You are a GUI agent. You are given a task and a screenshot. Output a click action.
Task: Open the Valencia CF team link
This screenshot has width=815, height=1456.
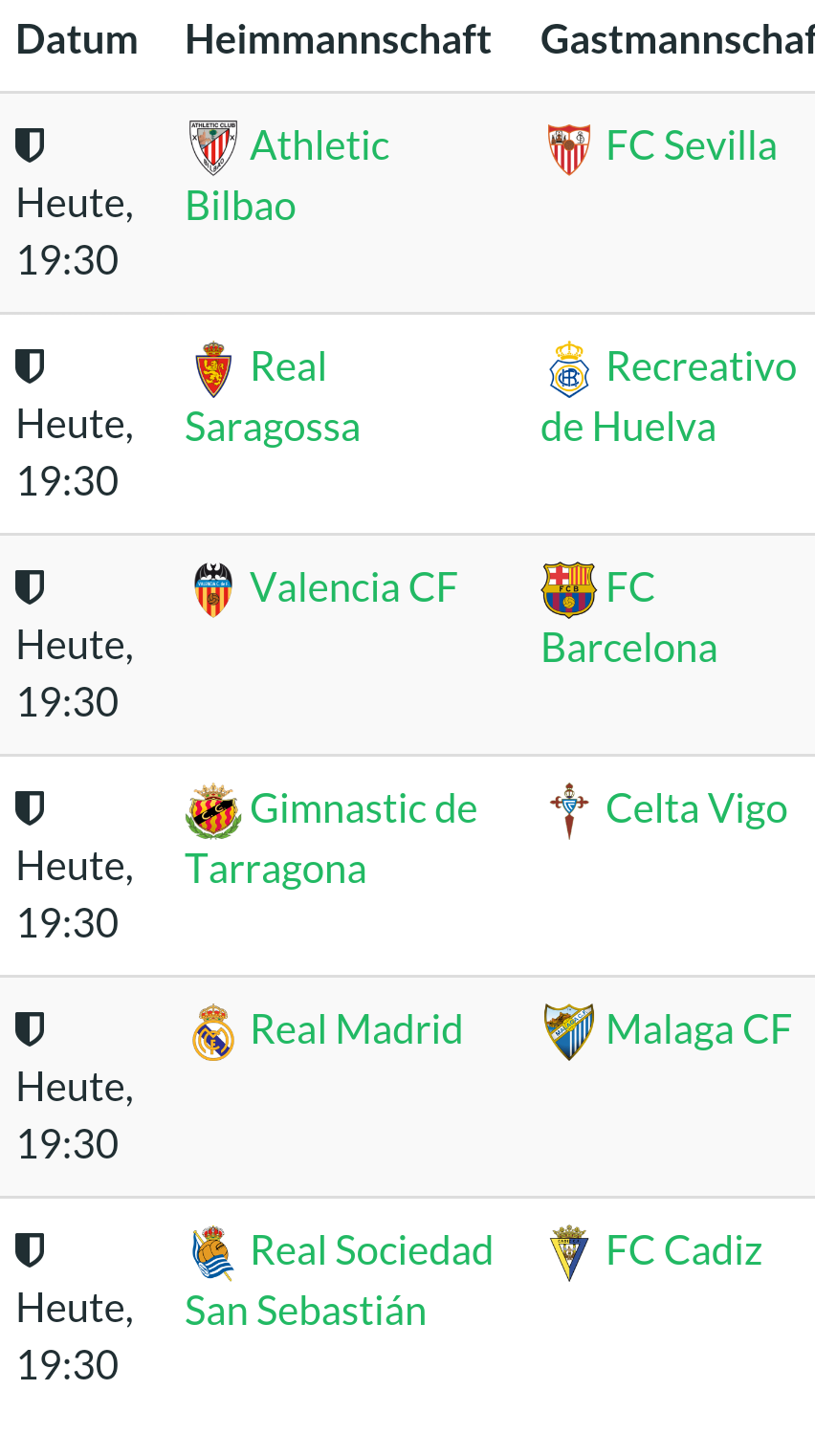353,588
